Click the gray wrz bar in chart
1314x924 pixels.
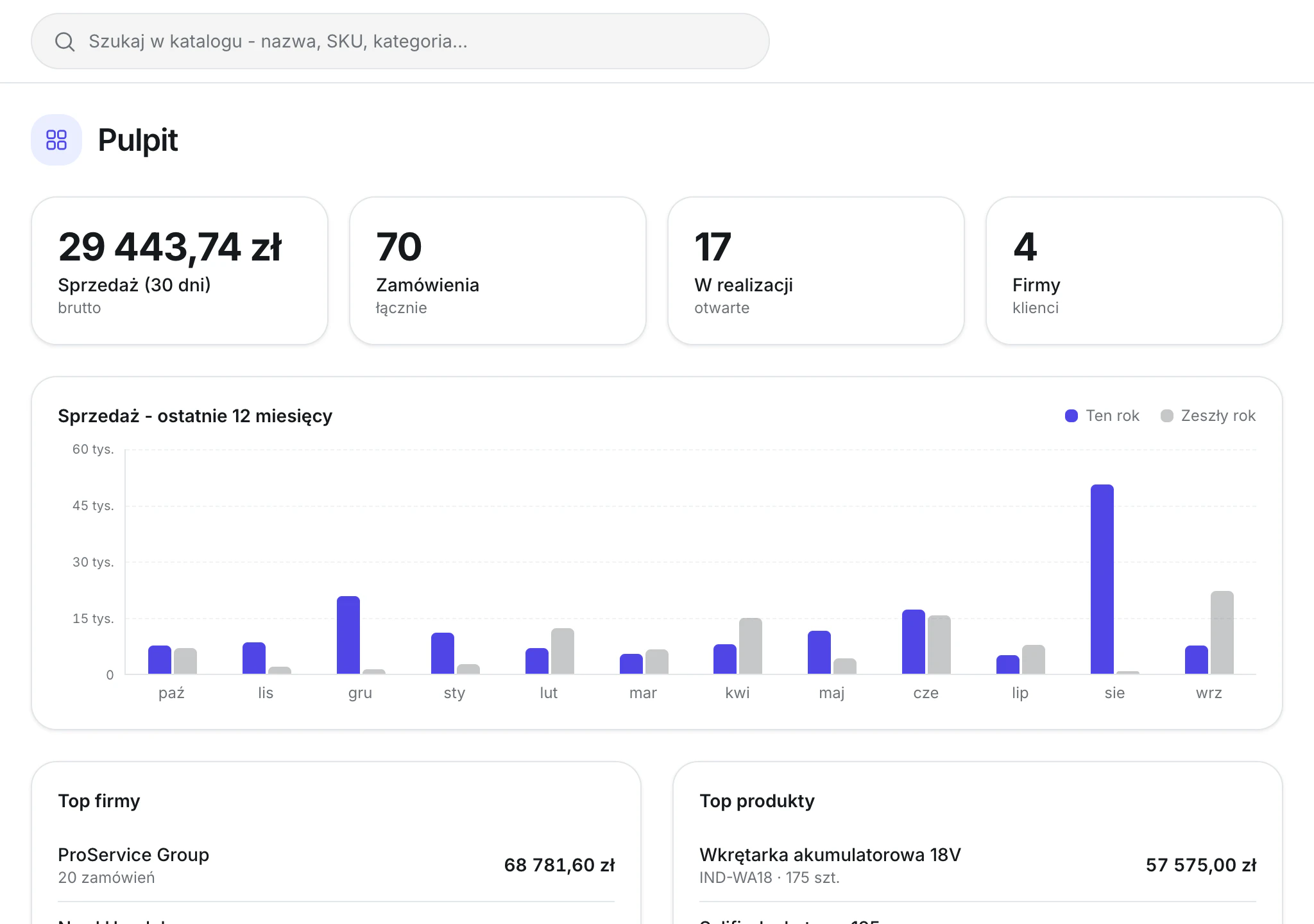pos(1222,633)
